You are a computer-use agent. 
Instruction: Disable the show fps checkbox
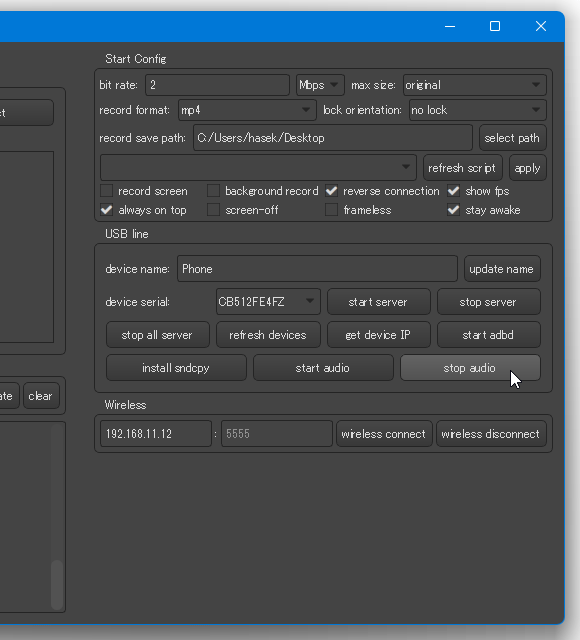click(453, 191)
